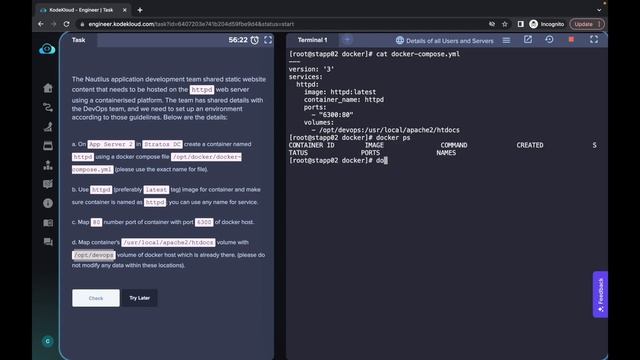The height and width of the screenshot is (360, 640).
Task: Click the 56:22 countdown timer
Action: (x=238, y=40)
